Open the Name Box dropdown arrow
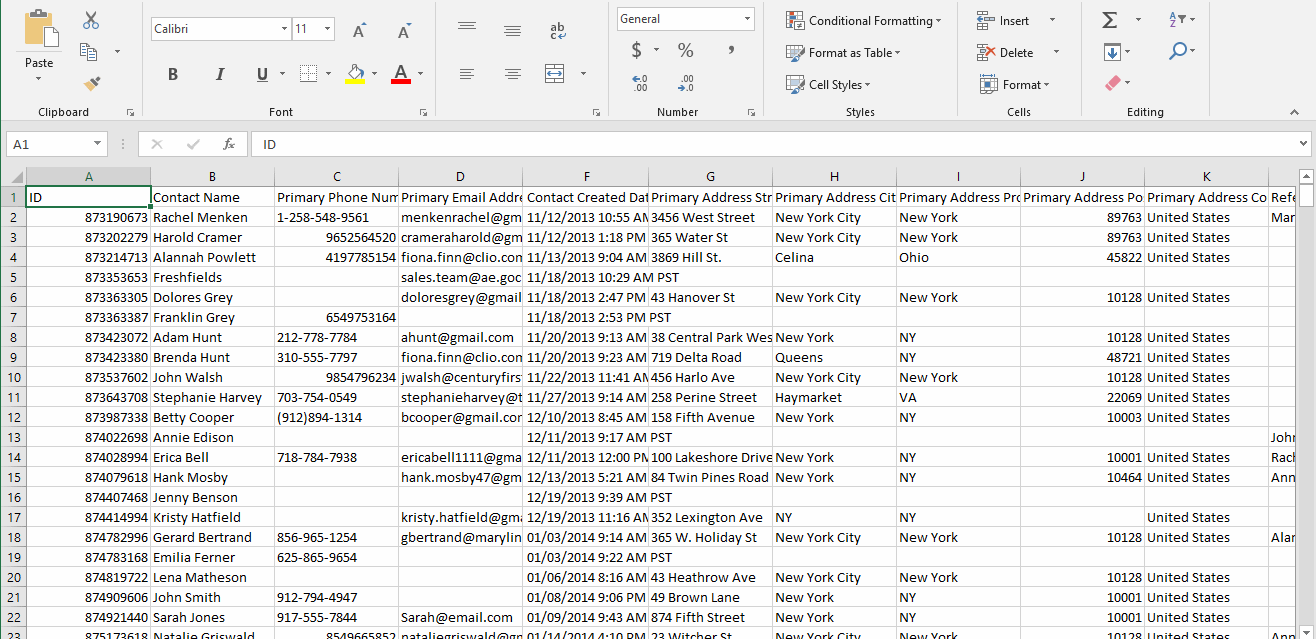 tap(97, 145)
